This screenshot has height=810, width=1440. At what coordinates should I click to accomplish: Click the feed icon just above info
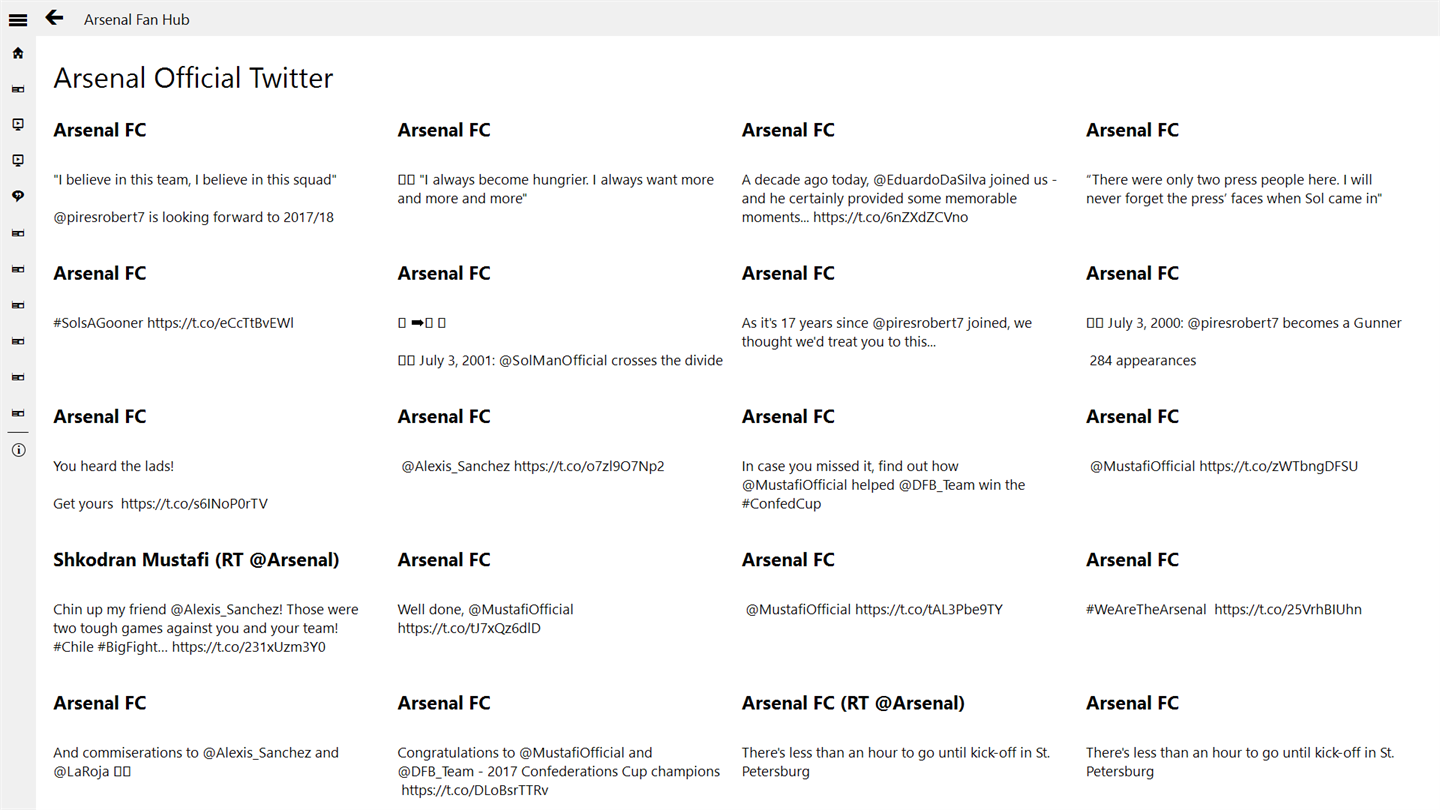[18, 413]
